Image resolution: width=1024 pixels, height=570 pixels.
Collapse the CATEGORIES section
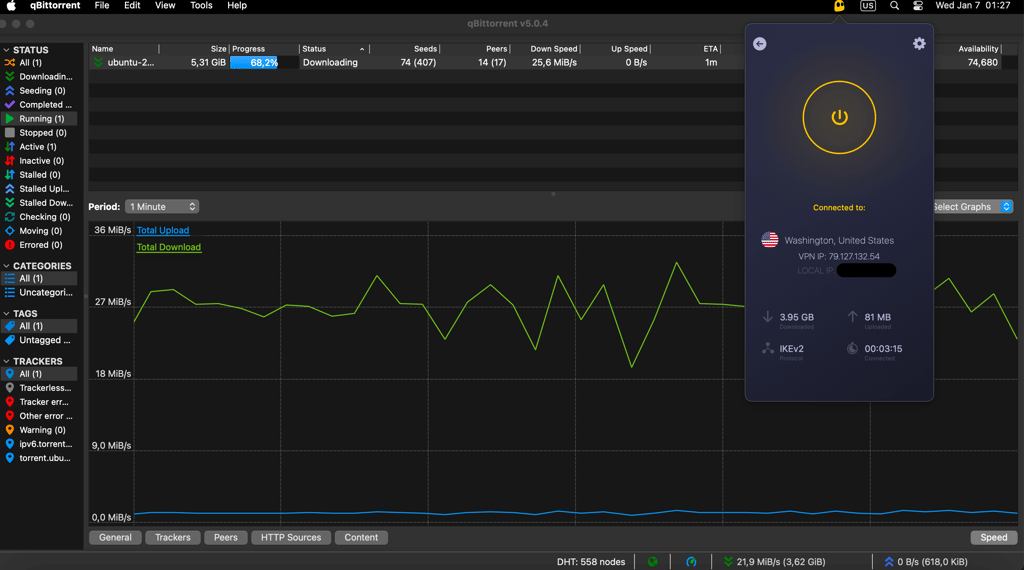click(7, 266)
